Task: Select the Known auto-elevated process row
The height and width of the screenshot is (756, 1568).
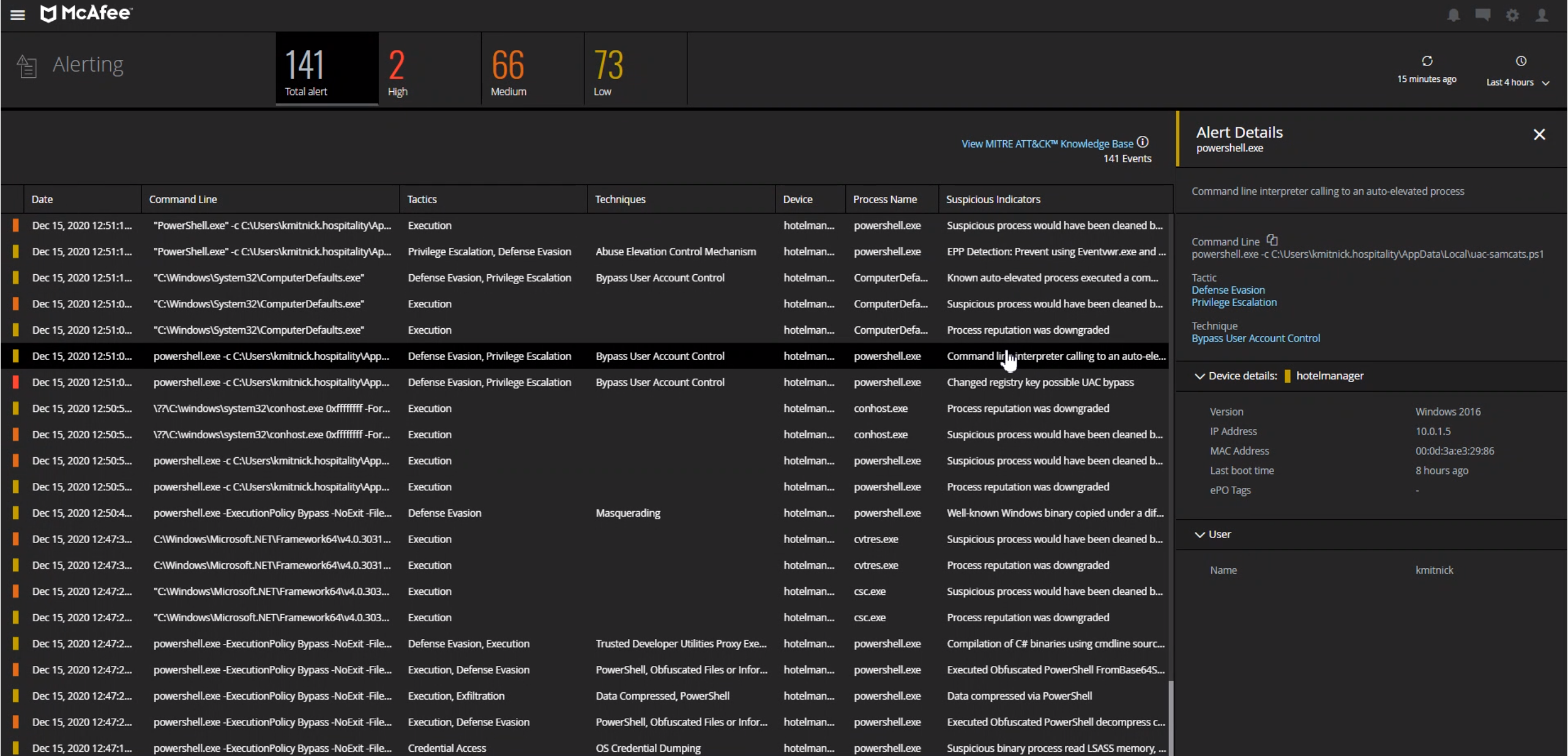Action: click(x=584, y=278)
